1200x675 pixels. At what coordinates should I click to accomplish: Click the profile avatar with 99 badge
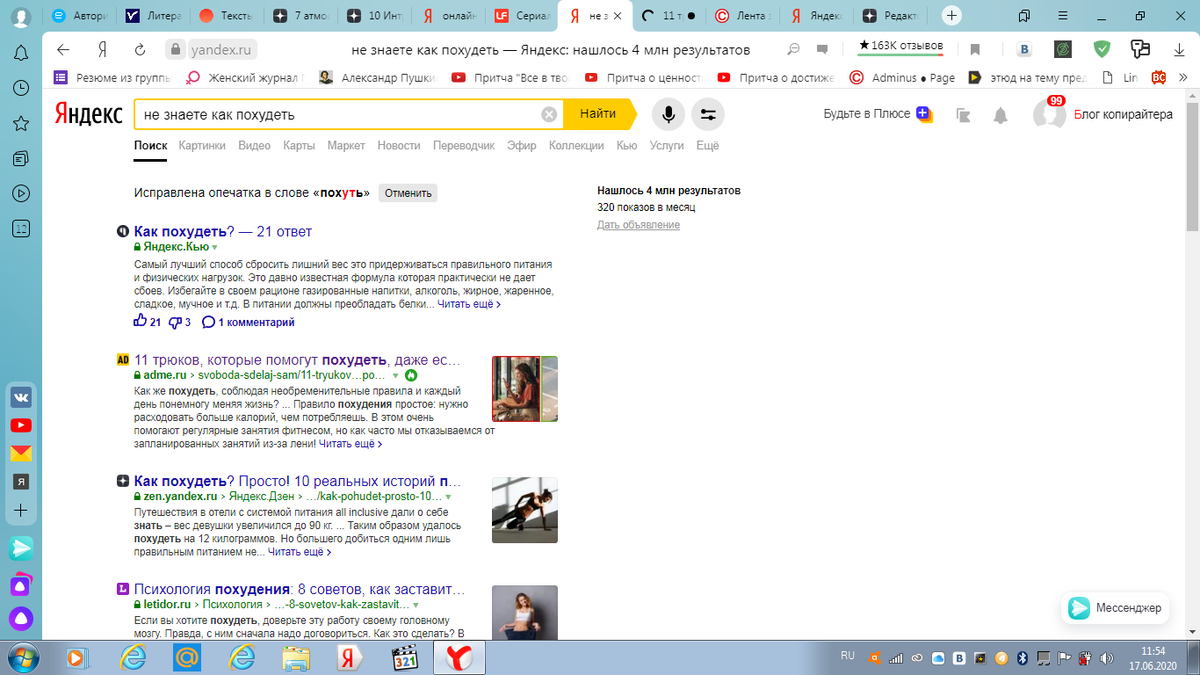click(1049, 114)
